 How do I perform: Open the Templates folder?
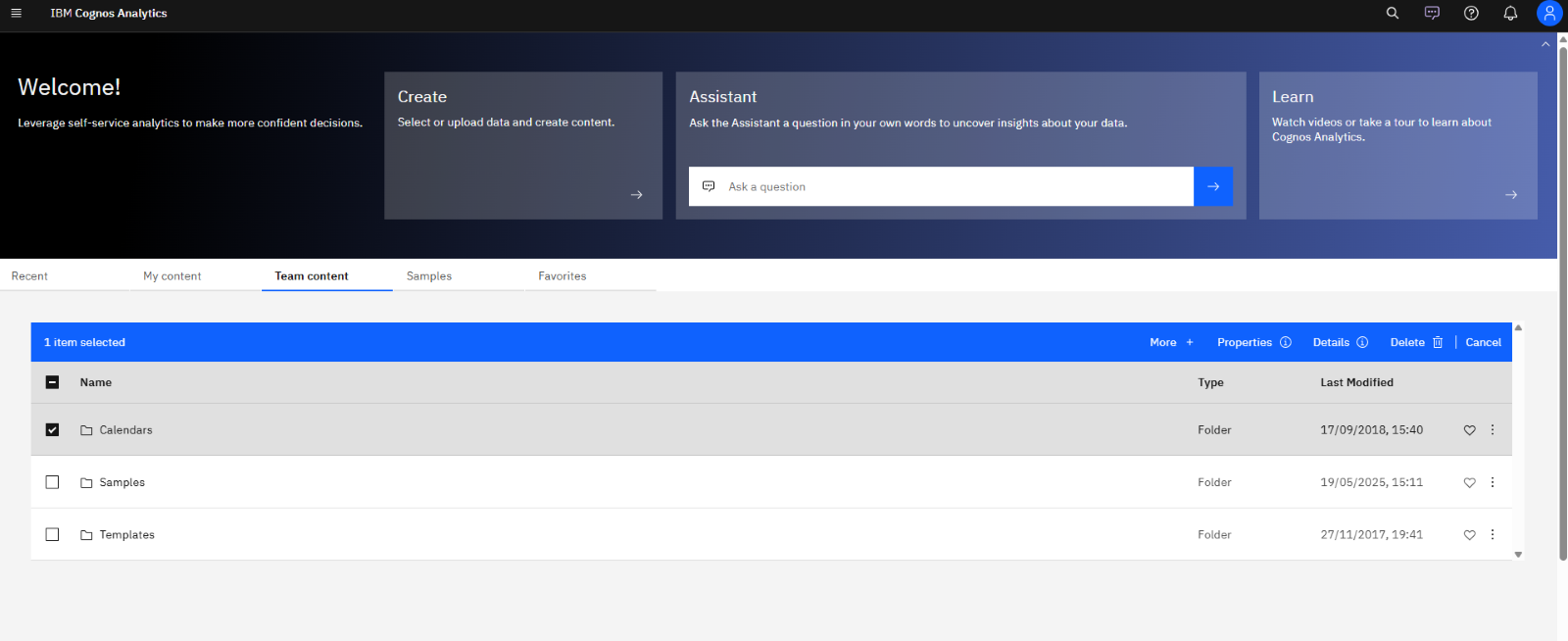click(x=126, y=535)
